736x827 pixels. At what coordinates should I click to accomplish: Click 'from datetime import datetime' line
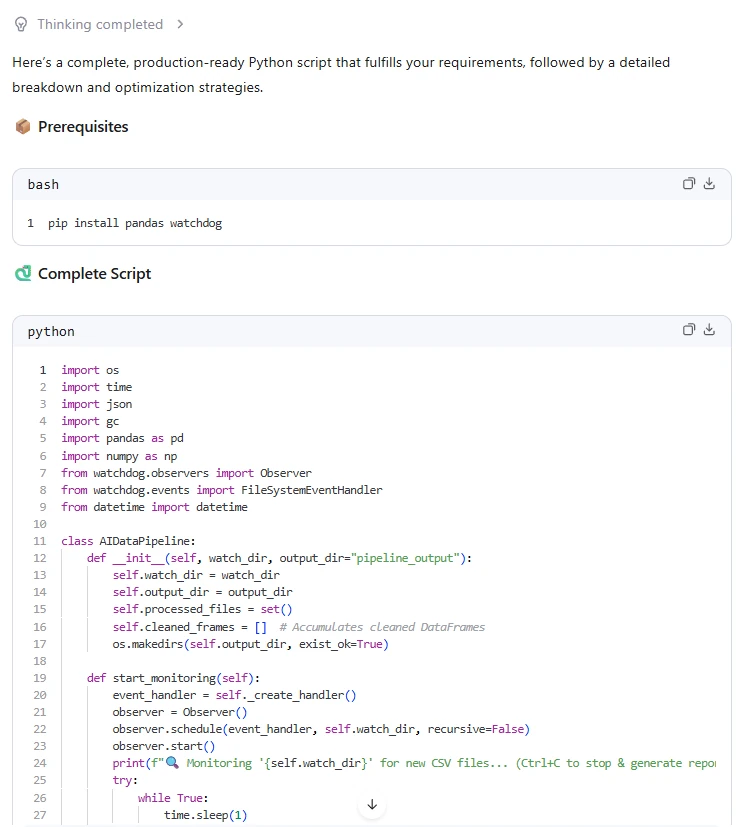(154, 507)
